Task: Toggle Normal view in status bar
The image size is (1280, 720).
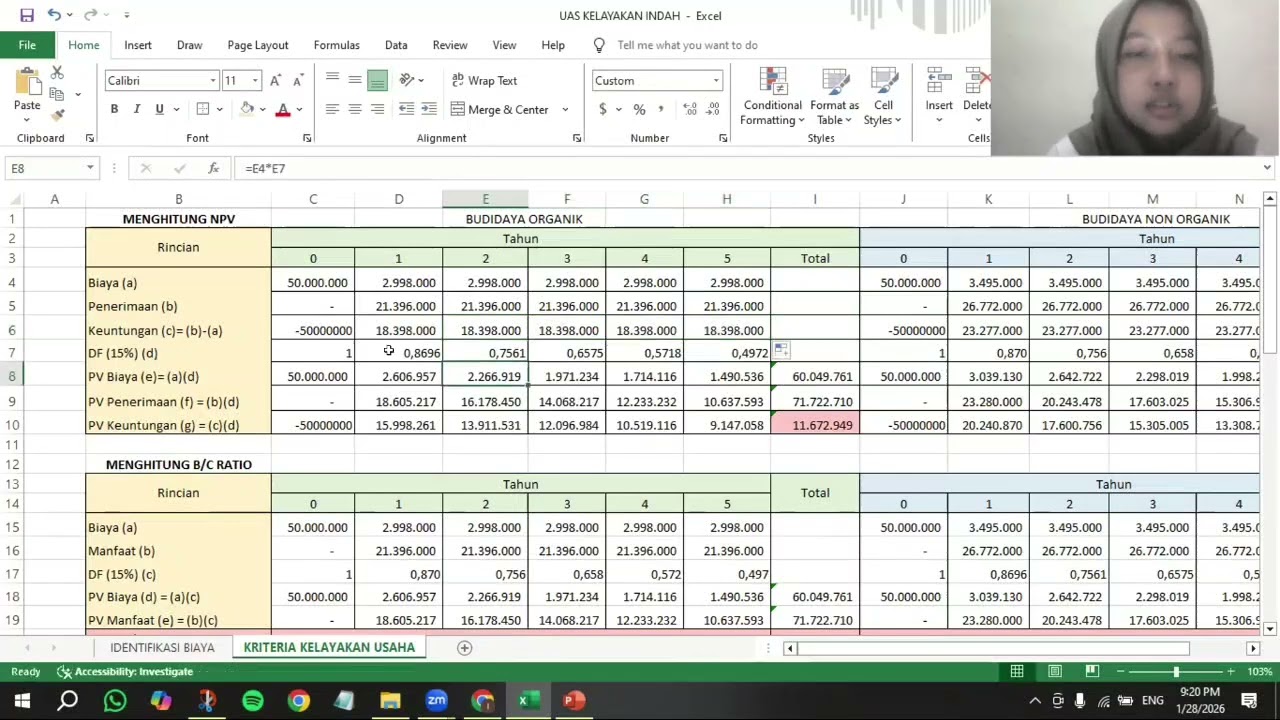Action: [1017, 671]
